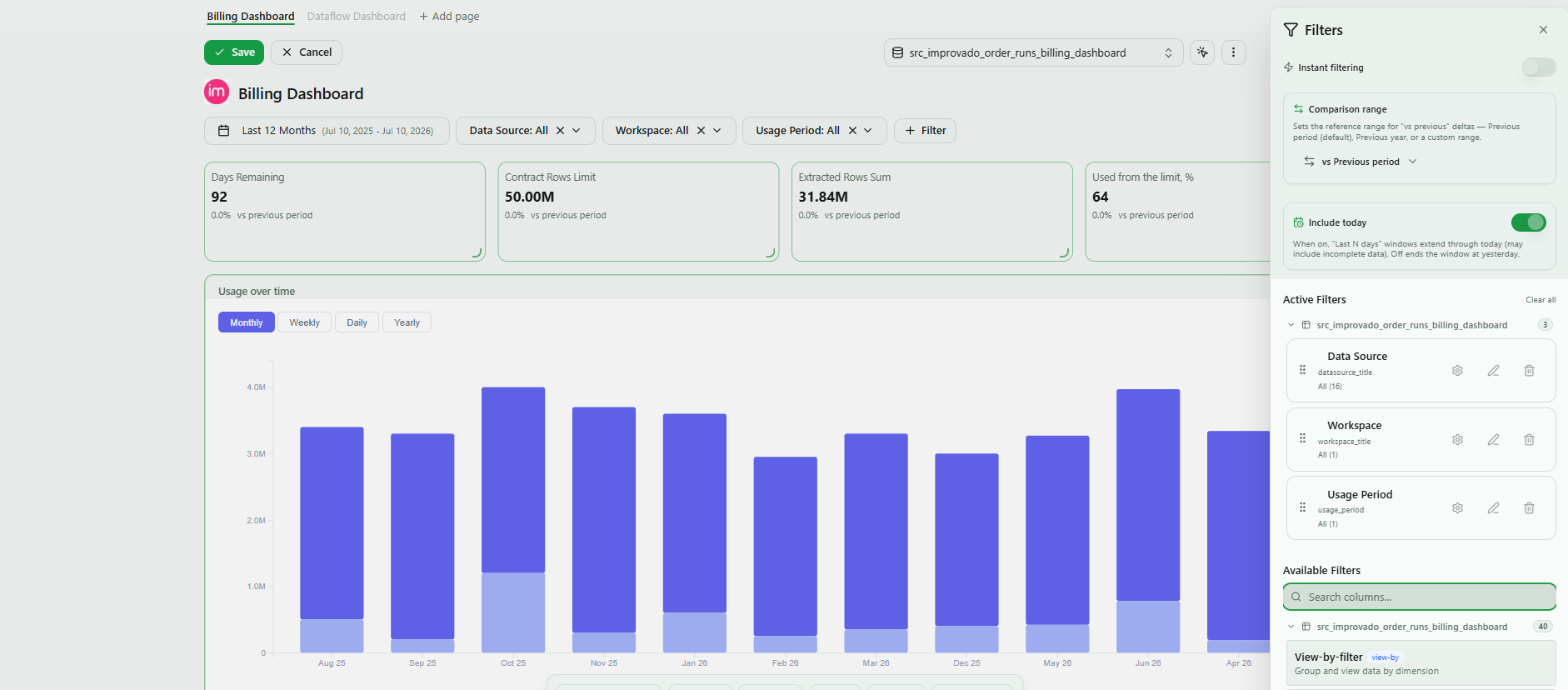Close the Filters panel

click(x=1543, y=30)
